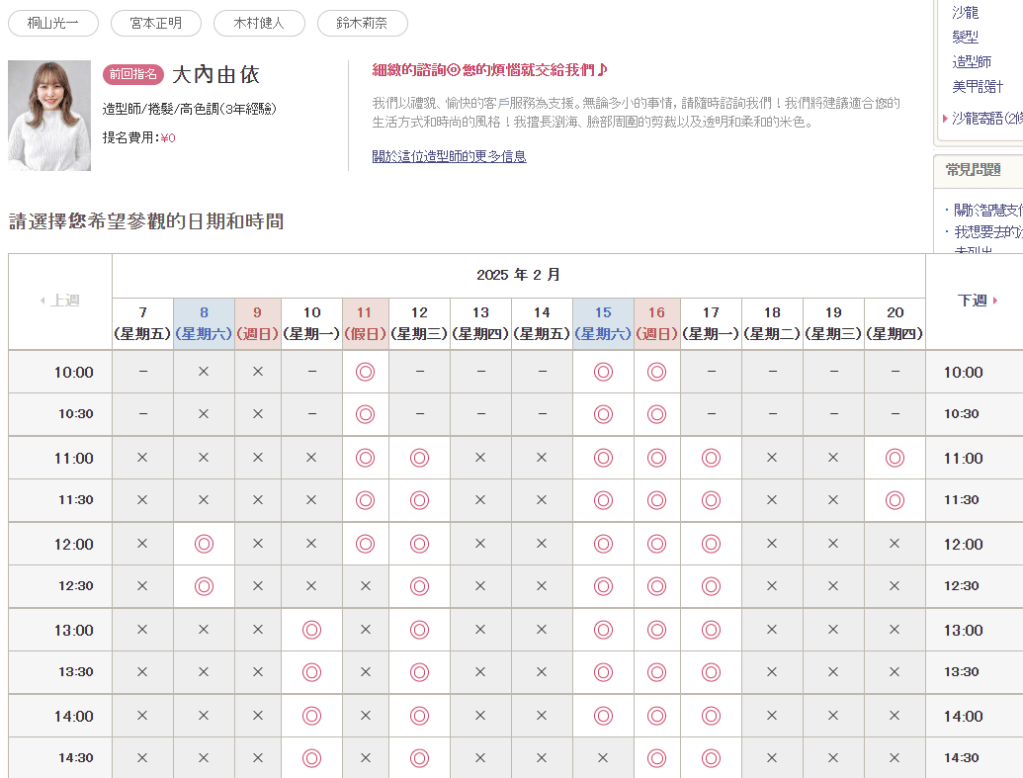Screen dimensions: 1023x778
Task: Book the February 11 10:00 available circle
Action: [365, 372]
